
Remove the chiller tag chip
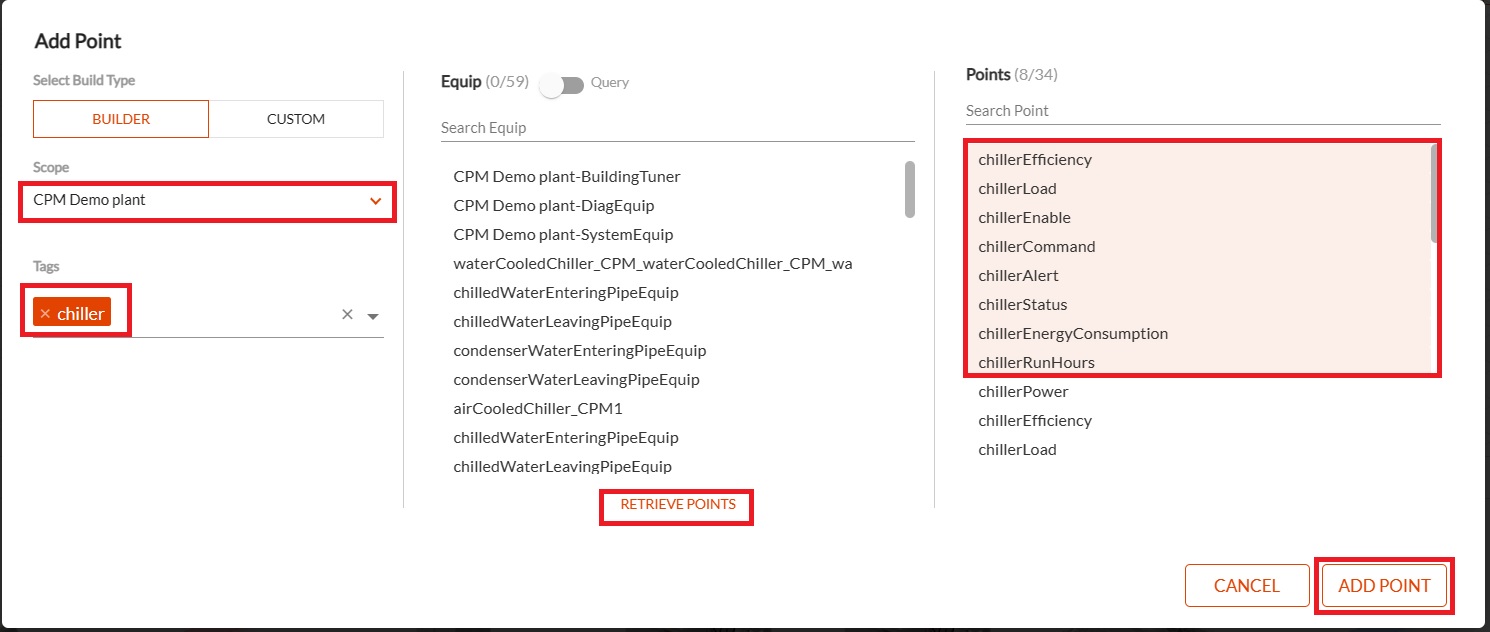click(x=45, y=314)
